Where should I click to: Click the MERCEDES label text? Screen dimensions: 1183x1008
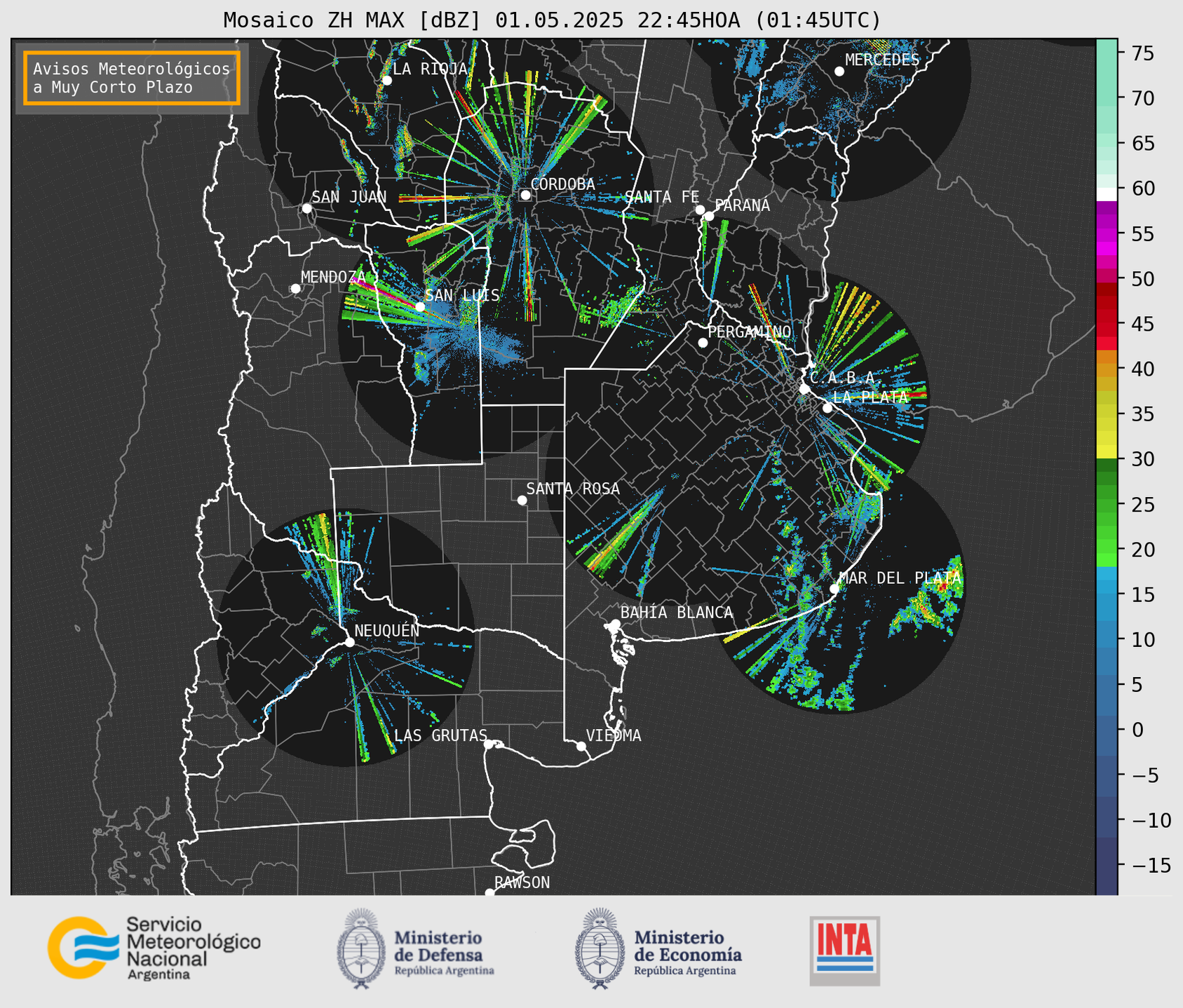[882, 60]
